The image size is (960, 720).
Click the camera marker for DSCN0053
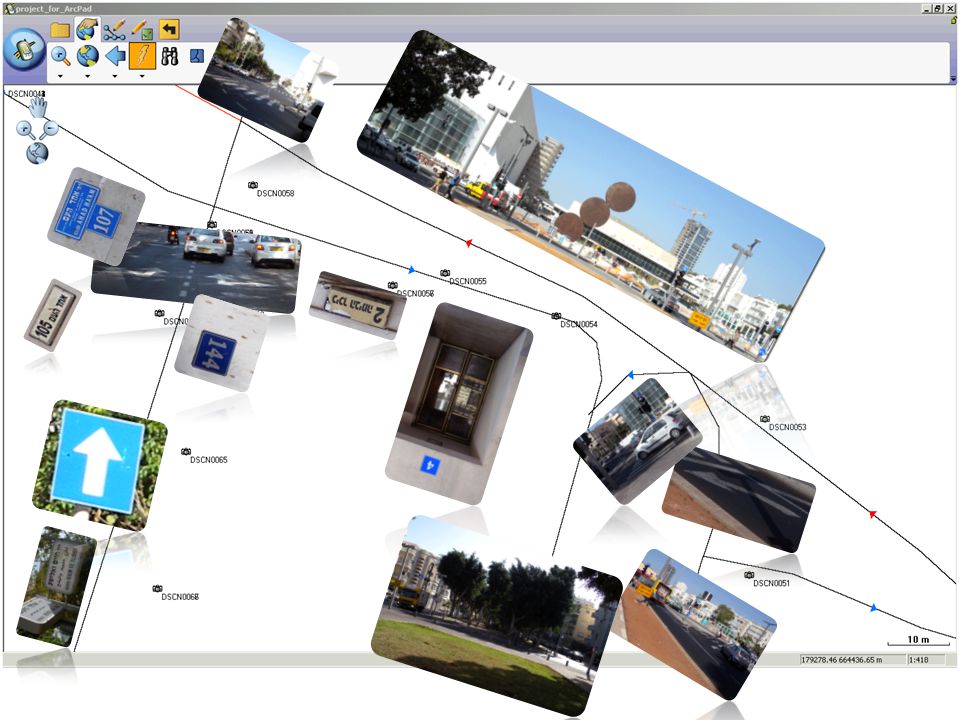click(x=765, y=419)
